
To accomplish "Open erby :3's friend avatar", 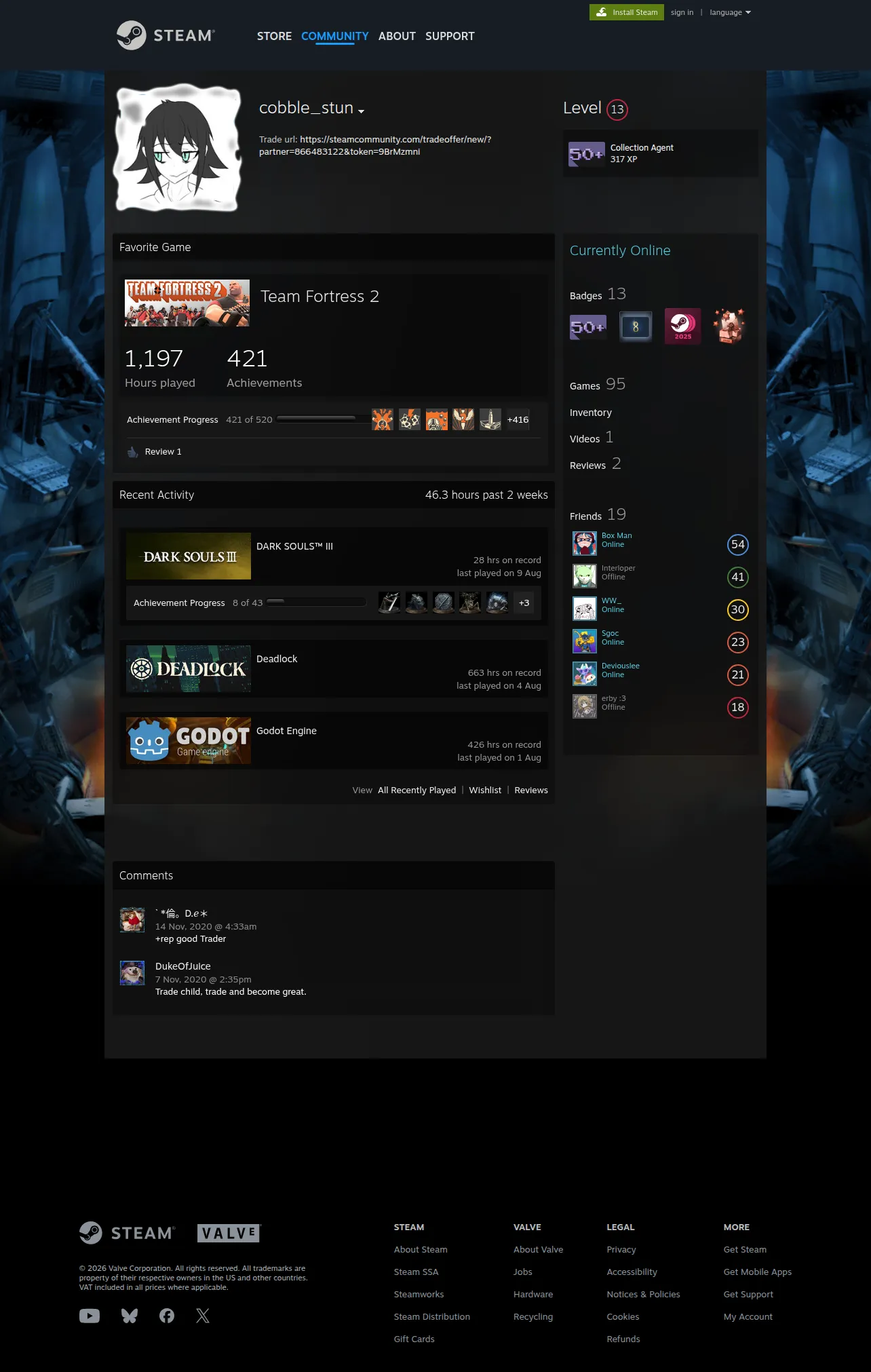I will point(585,706).
